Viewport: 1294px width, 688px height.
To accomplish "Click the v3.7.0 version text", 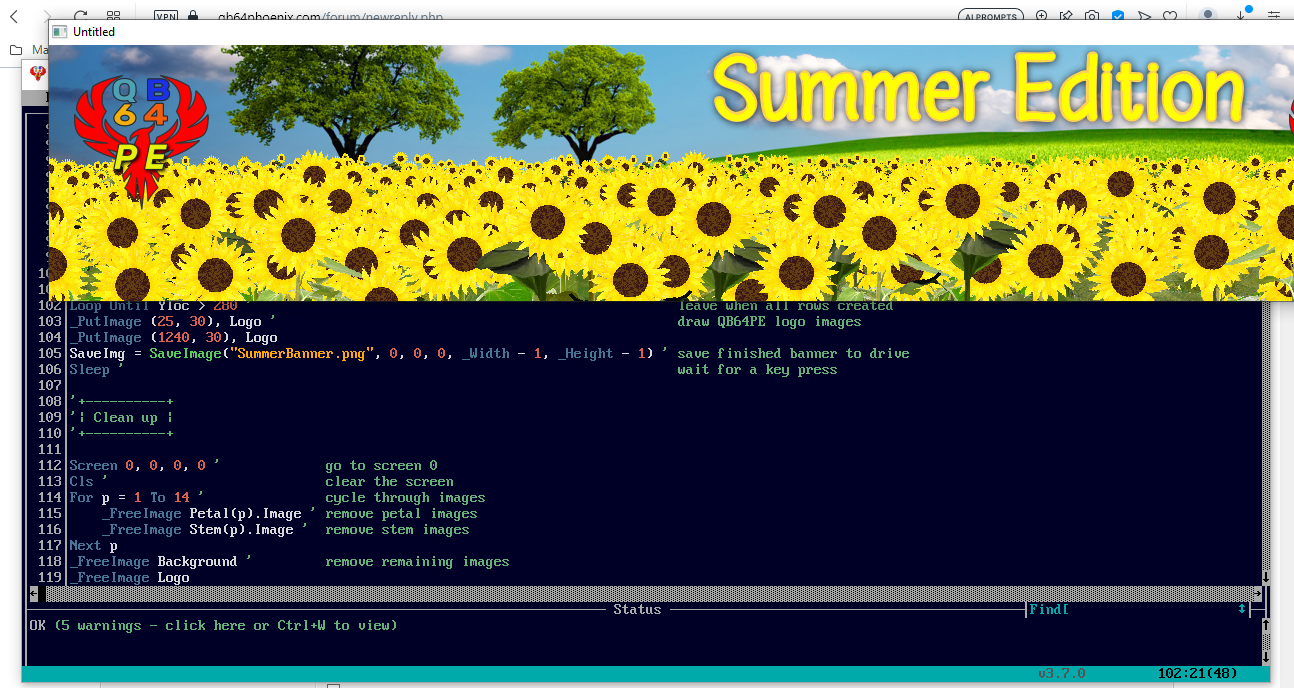I will [1061, 673].
